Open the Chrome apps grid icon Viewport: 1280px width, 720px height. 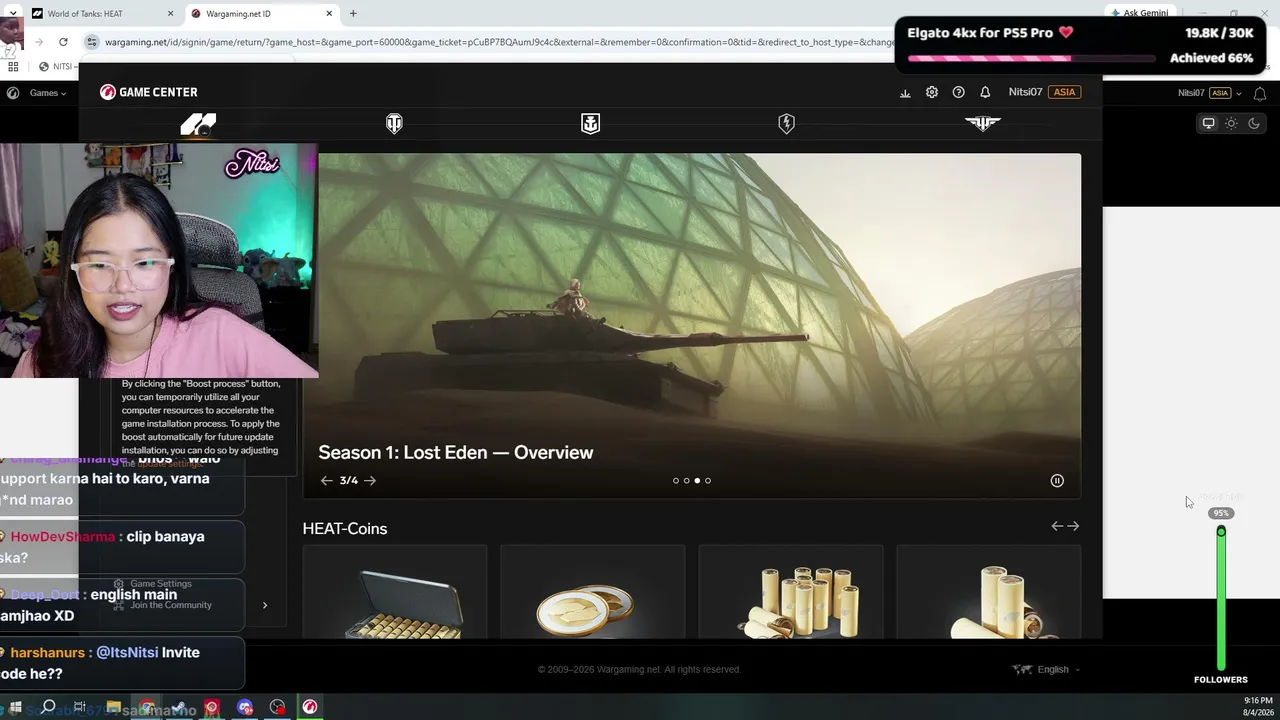[x=13, y=67]
